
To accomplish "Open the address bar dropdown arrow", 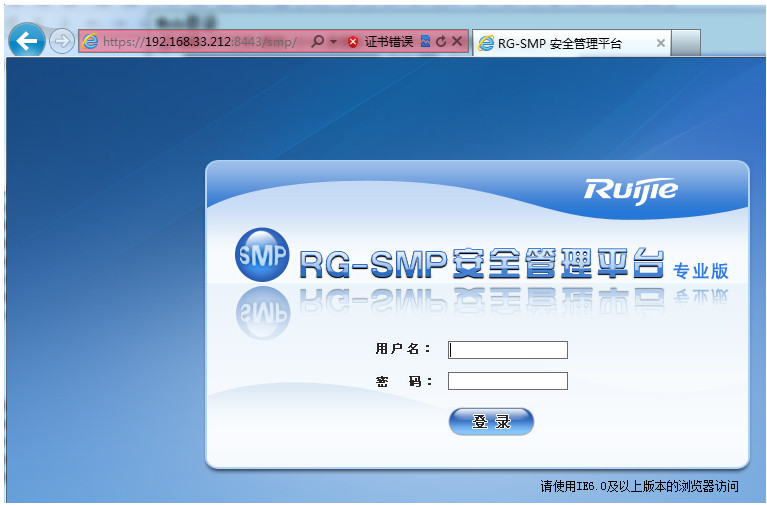I will pos(334,42).
